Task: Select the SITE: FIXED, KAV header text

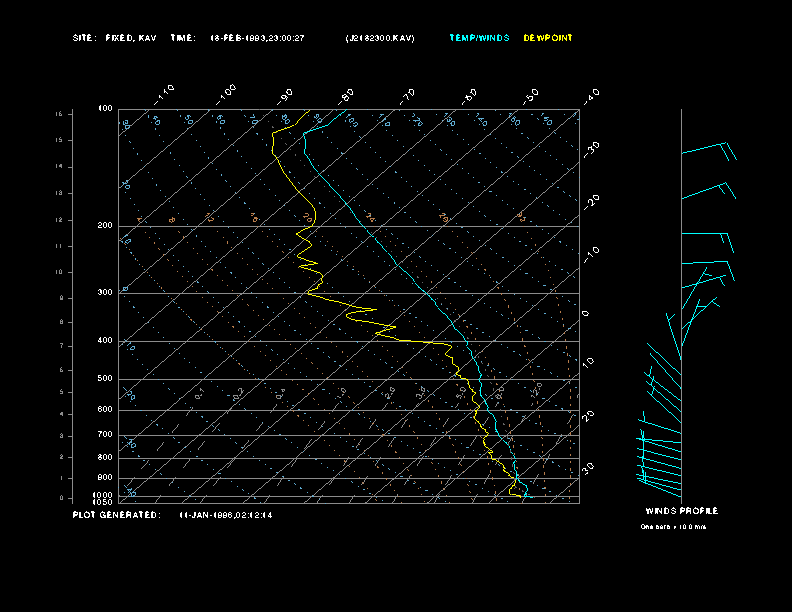Action: pyautogui.click(x=114, y=38)
